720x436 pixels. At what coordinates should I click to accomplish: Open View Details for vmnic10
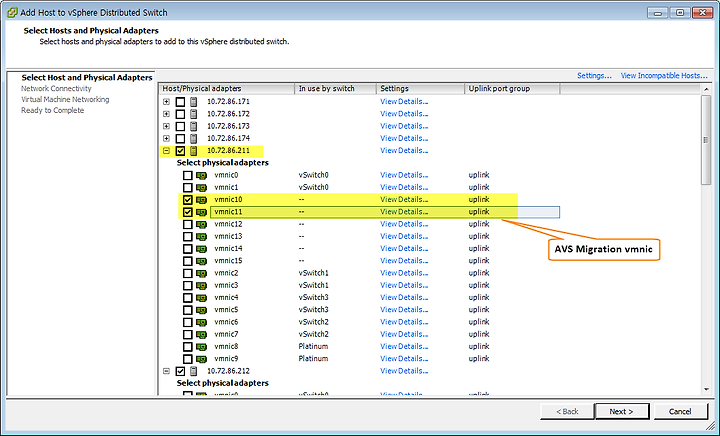click(x=404, y=200)
